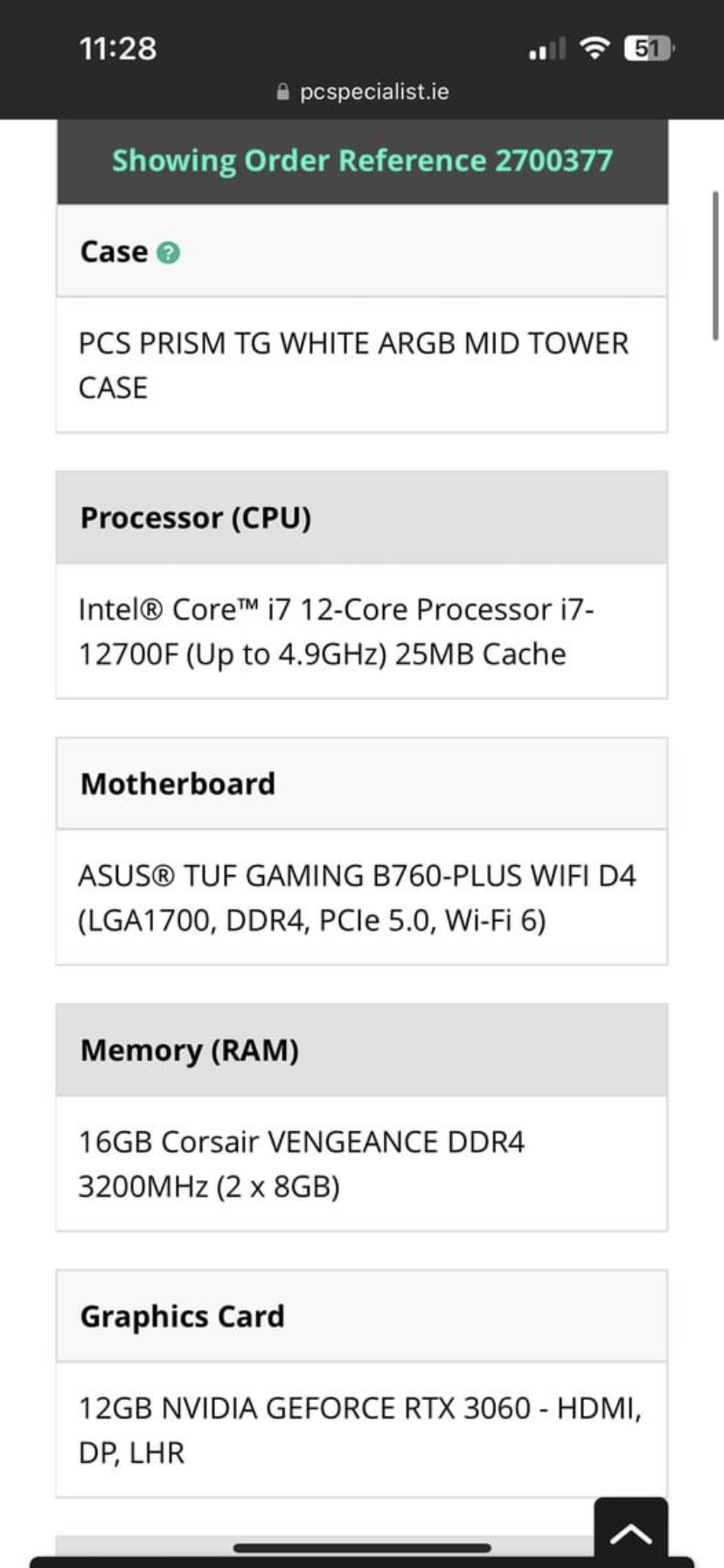Select the Intel Core i7-12700F processor entry
This screenshot has height=1568, width=724.
[362, 631]
